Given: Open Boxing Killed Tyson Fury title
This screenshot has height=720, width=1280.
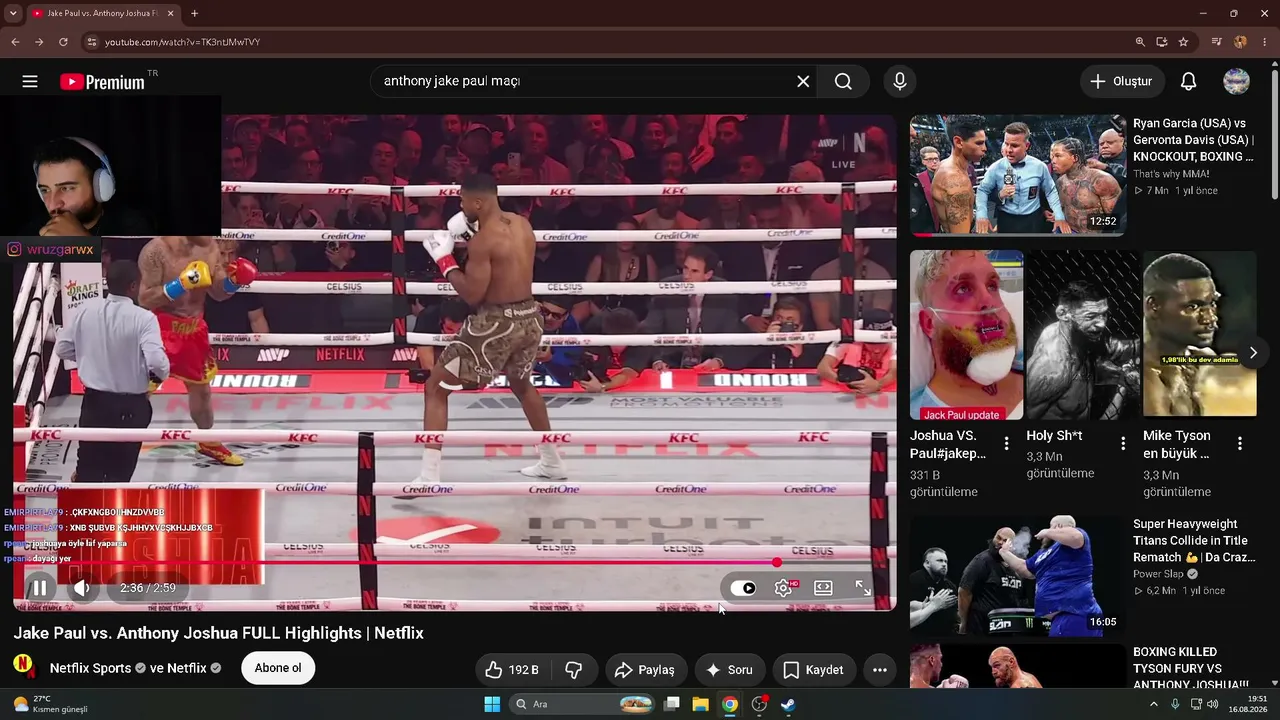Looking at the screenshot, I should [x=1191, y=668].
